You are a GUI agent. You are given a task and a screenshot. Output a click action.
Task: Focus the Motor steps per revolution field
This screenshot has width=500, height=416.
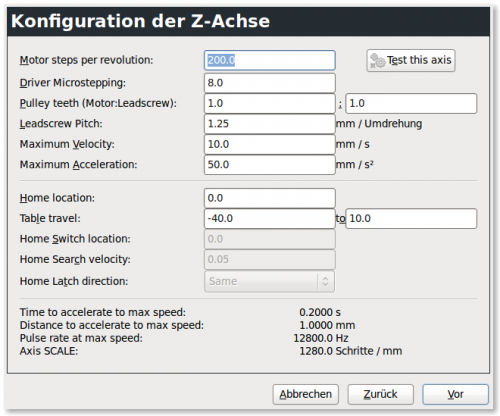pyautogui.click(x=270, y=60)
